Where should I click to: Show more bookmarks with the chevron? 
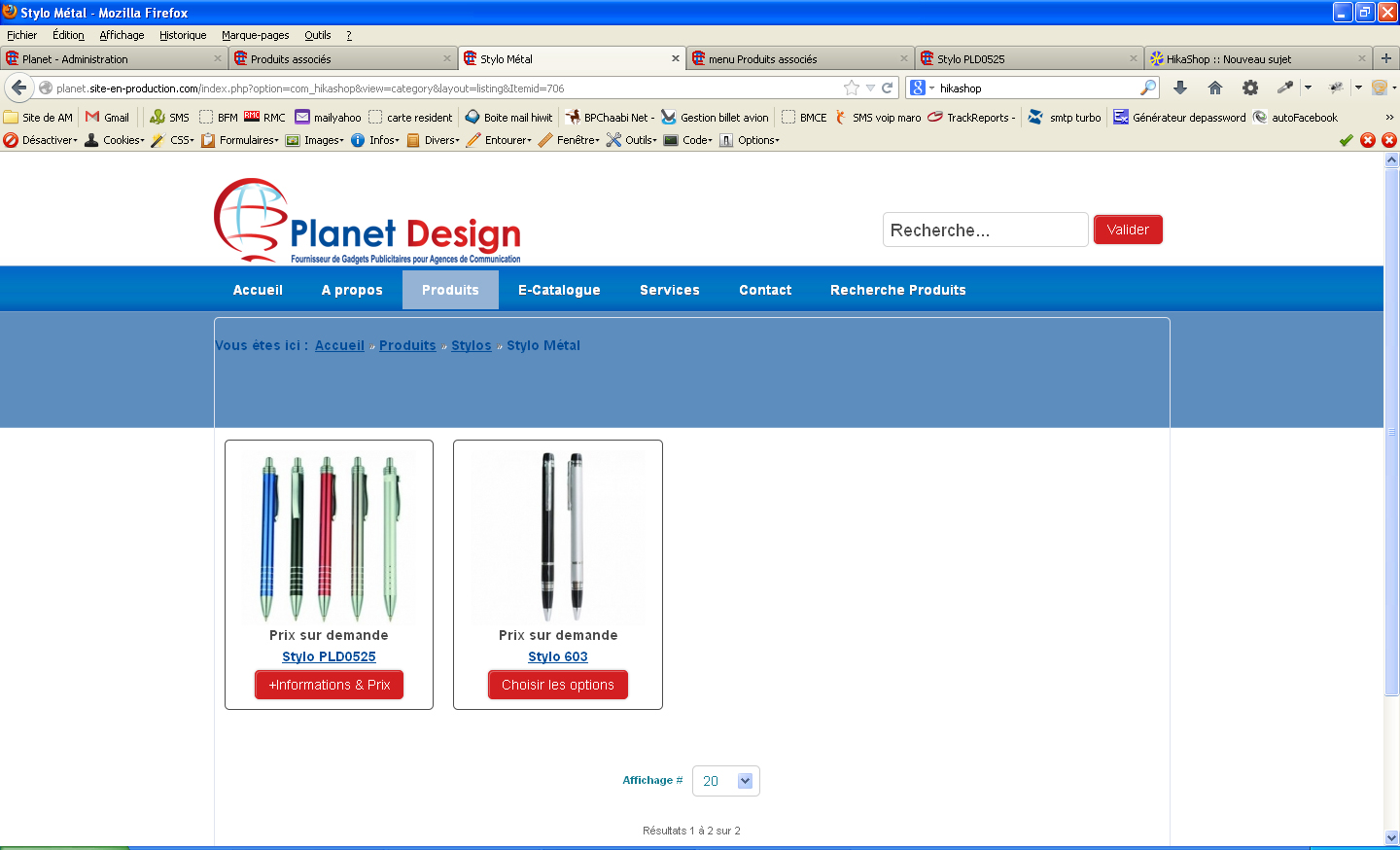(x=1389, y=117)
